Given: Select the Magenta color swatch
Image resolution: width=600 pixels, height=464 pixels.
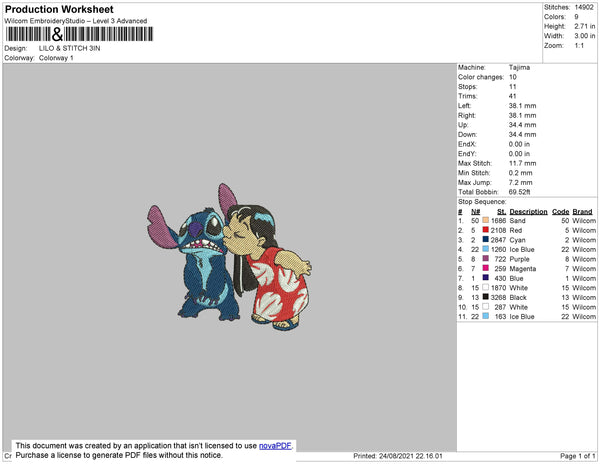Looking at the screenshot, I should [x=486, y=268].
